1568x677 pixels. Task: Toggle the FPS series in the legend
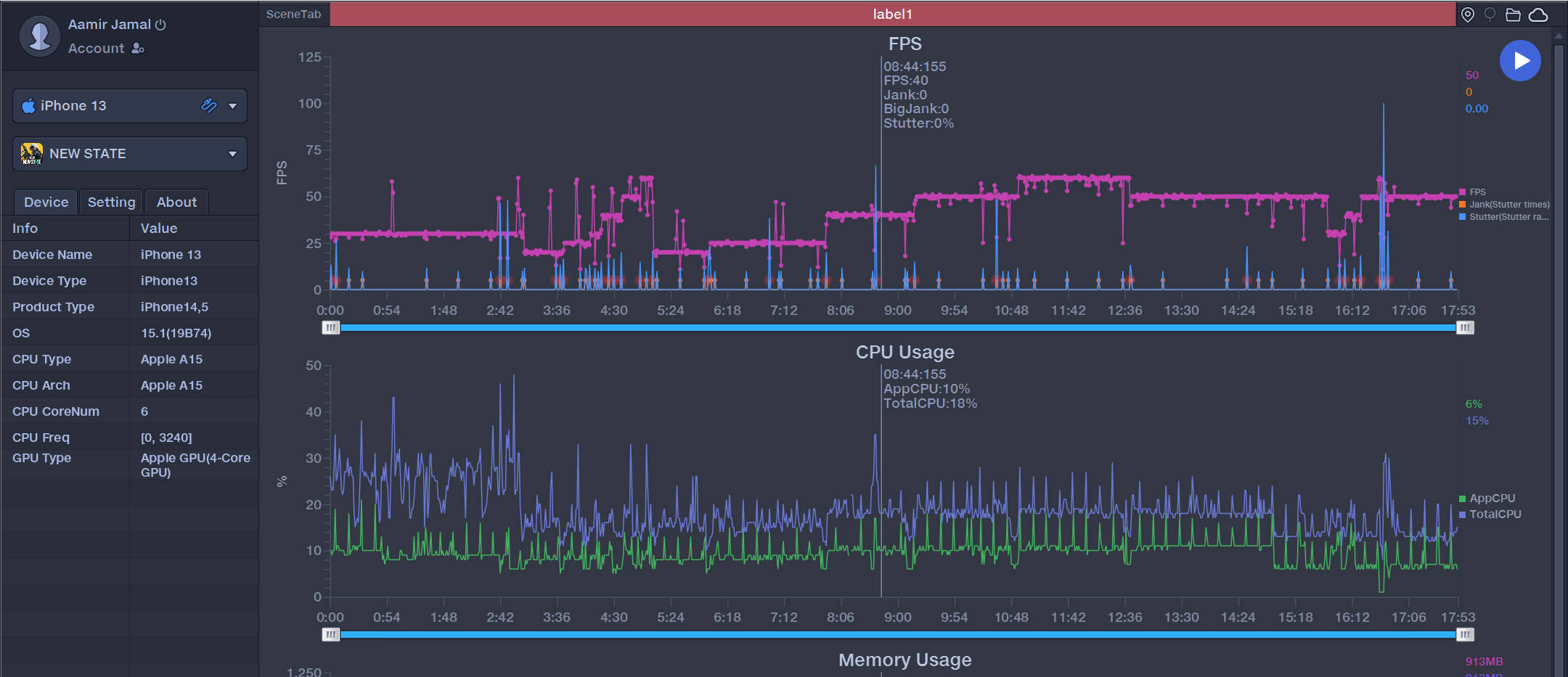(1477, 192)
